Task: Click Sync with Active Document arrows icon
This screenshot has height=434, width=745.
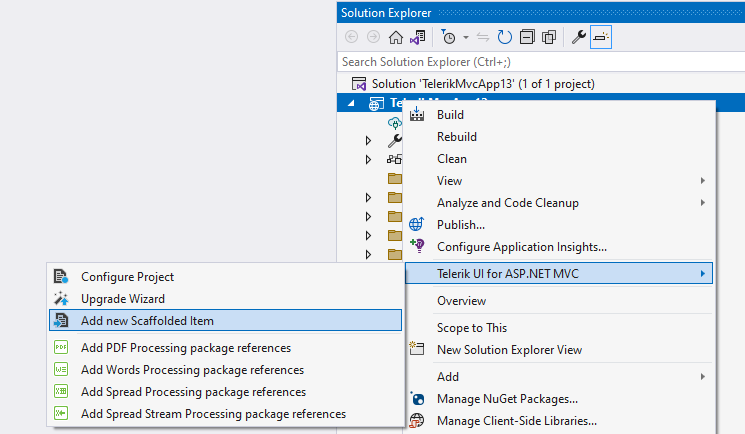Action: click(483, 37)
